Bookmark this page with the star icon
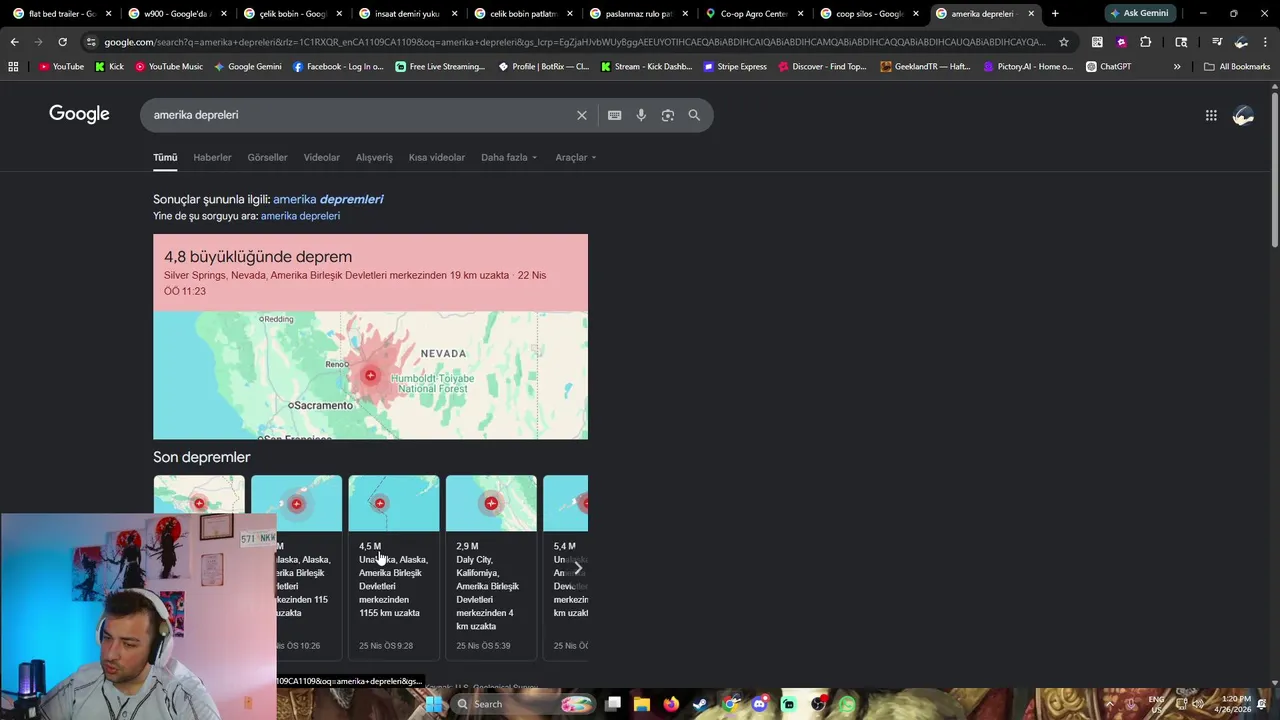Screen dimensions: 1280x720 tap(1064, 42)
